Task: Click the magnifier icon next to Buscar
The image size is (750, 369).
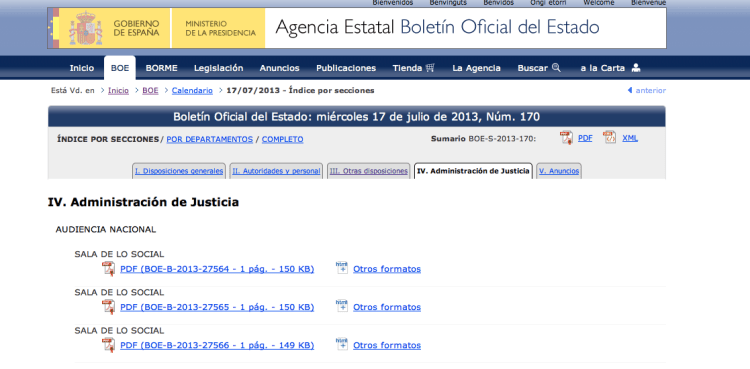Action: point(556,67)
